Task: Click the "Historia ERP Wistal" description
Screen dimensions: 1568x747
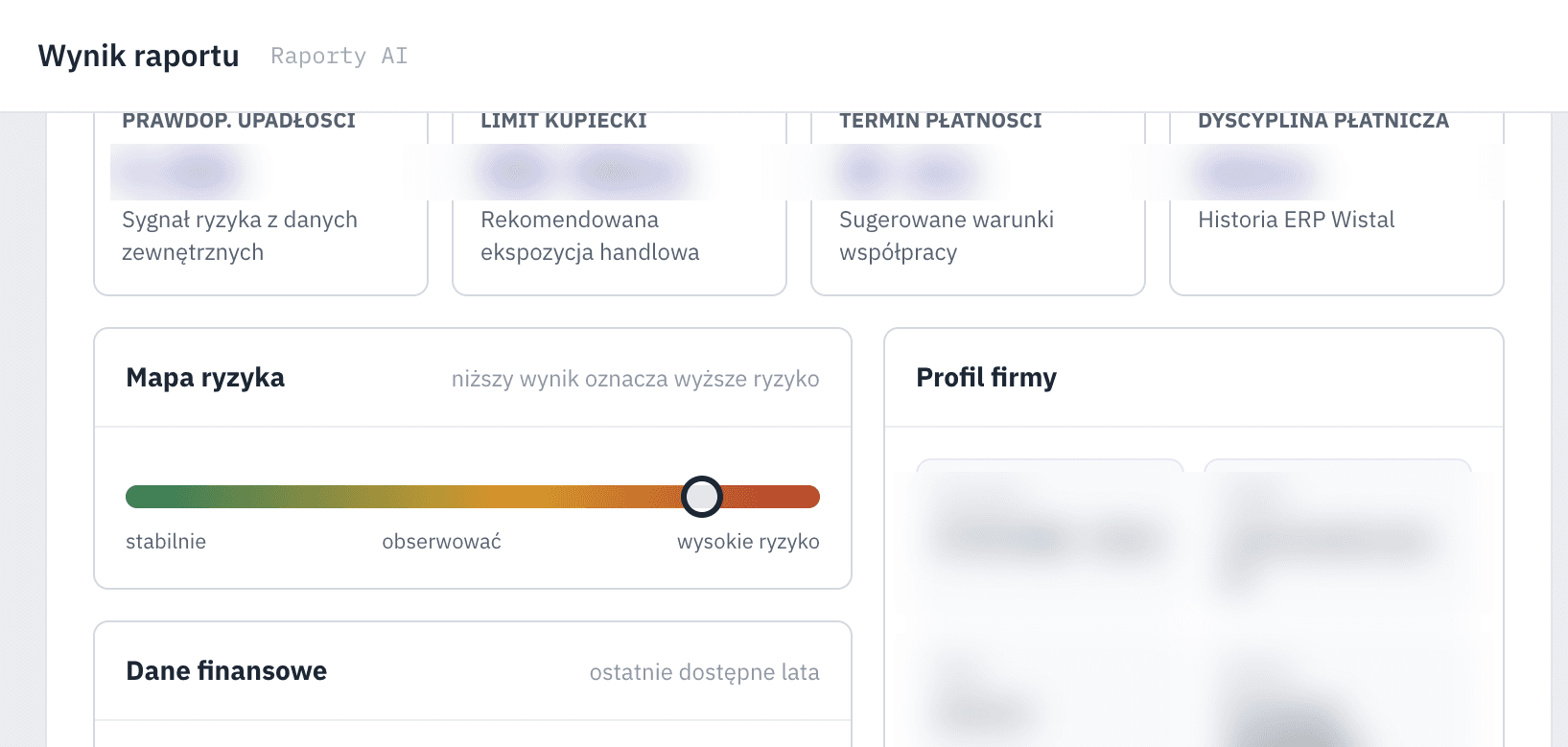Action: (1296, 220)
